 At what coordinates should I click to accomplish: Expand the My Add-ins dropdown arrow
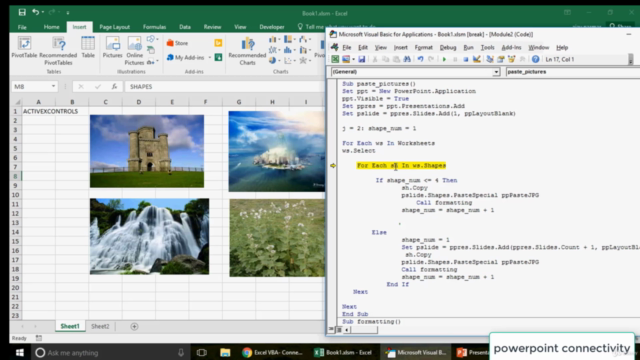210,58
